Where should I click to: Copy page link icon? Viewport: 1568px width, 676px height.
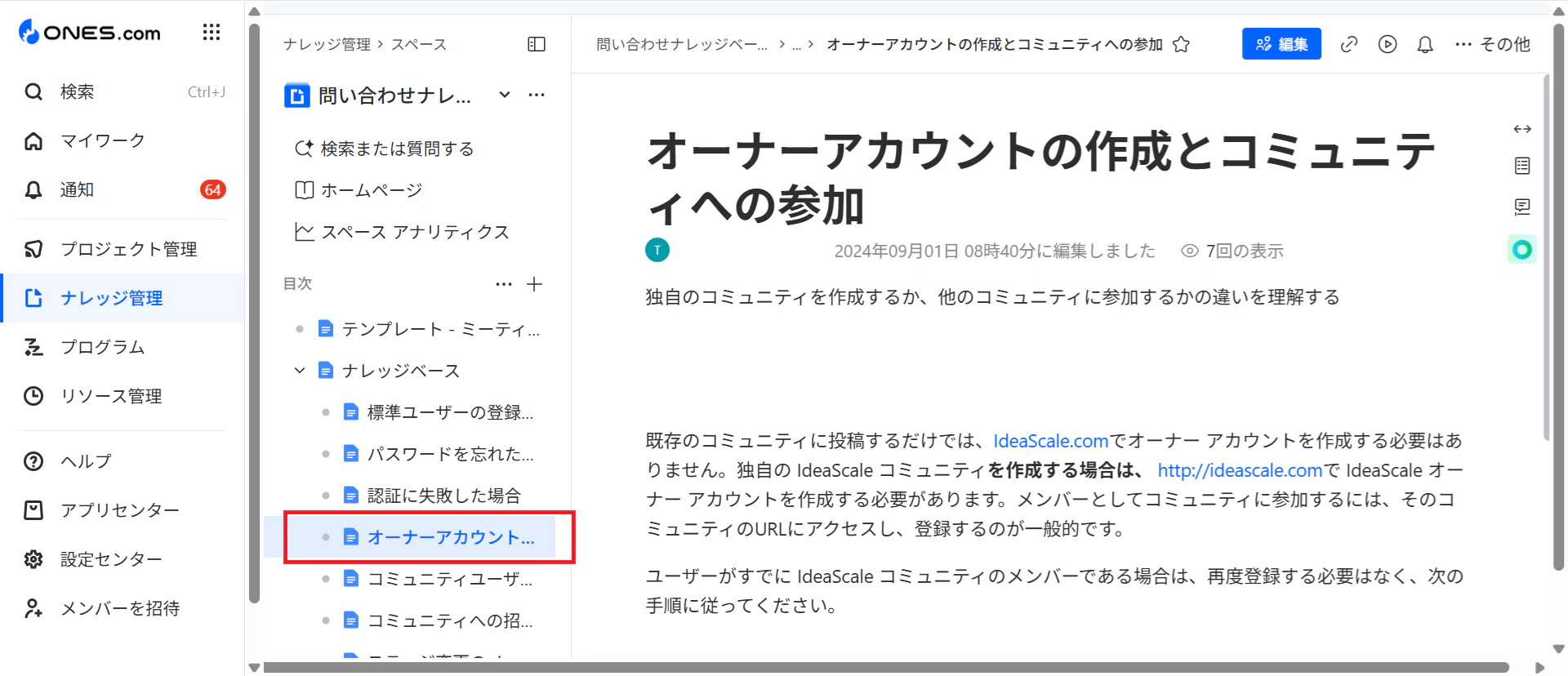pos(1349,44)
